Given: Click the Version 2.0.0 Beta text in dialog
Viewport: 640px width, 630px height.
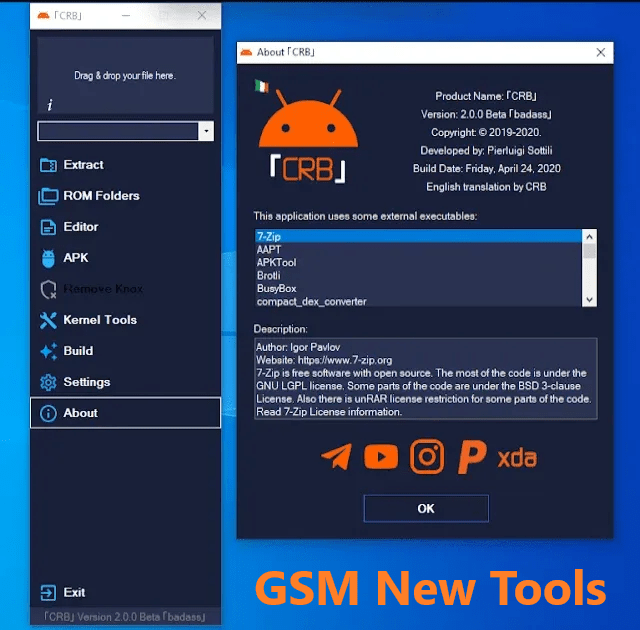Looking at the screenshot, I should tap(486, 114).
